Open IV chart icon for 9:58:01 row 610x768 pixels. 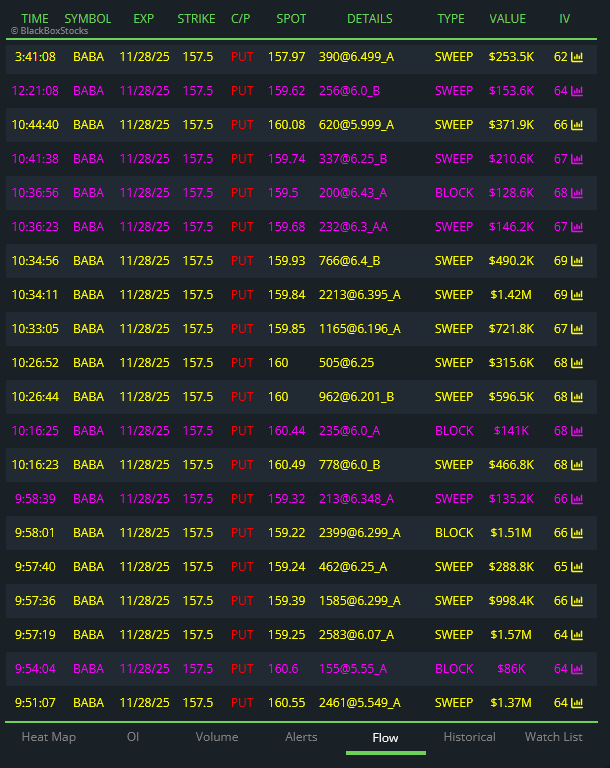[x=577, y=533]
